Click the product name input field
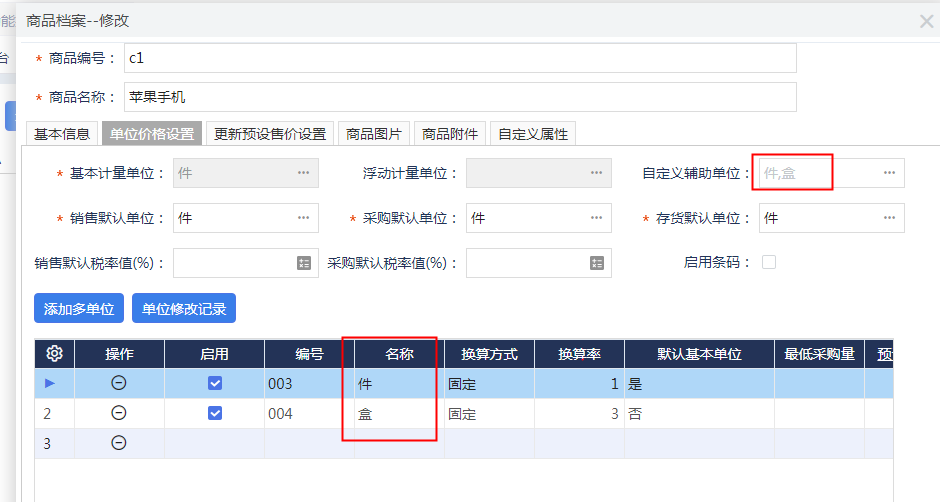 click(460, 97)
